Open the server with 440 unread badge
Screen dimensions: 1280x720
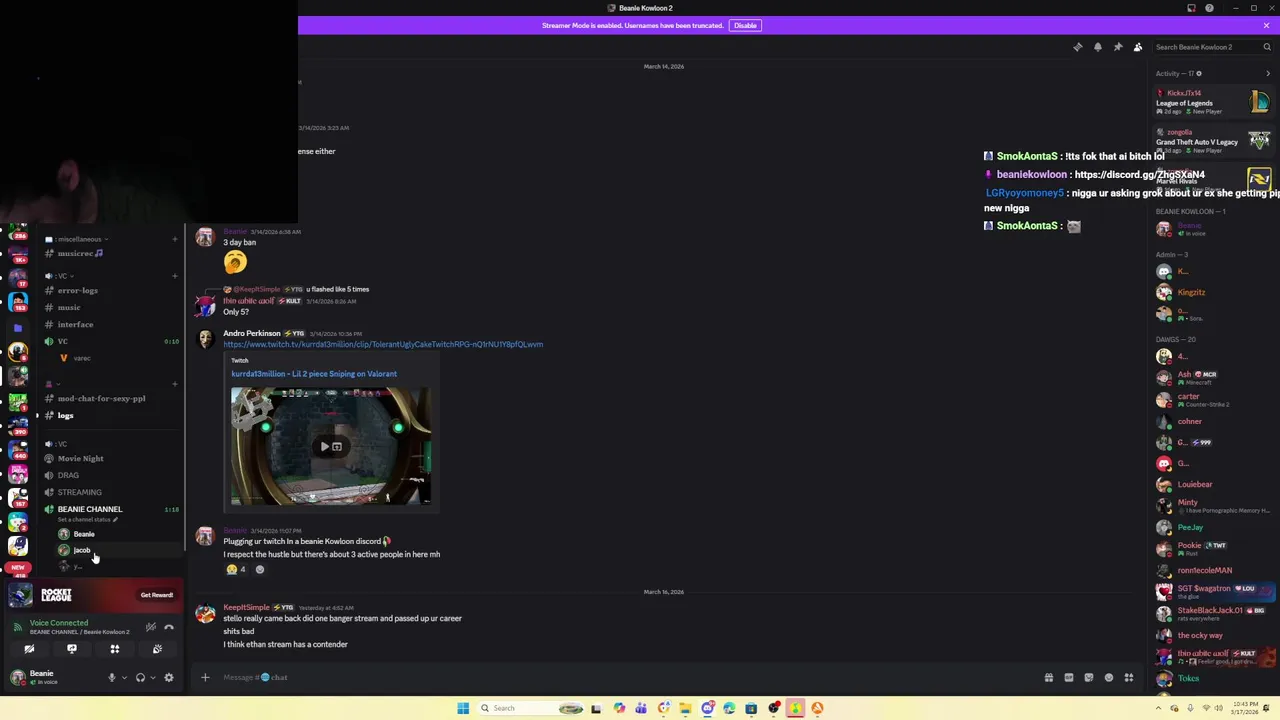coord(18,449)
